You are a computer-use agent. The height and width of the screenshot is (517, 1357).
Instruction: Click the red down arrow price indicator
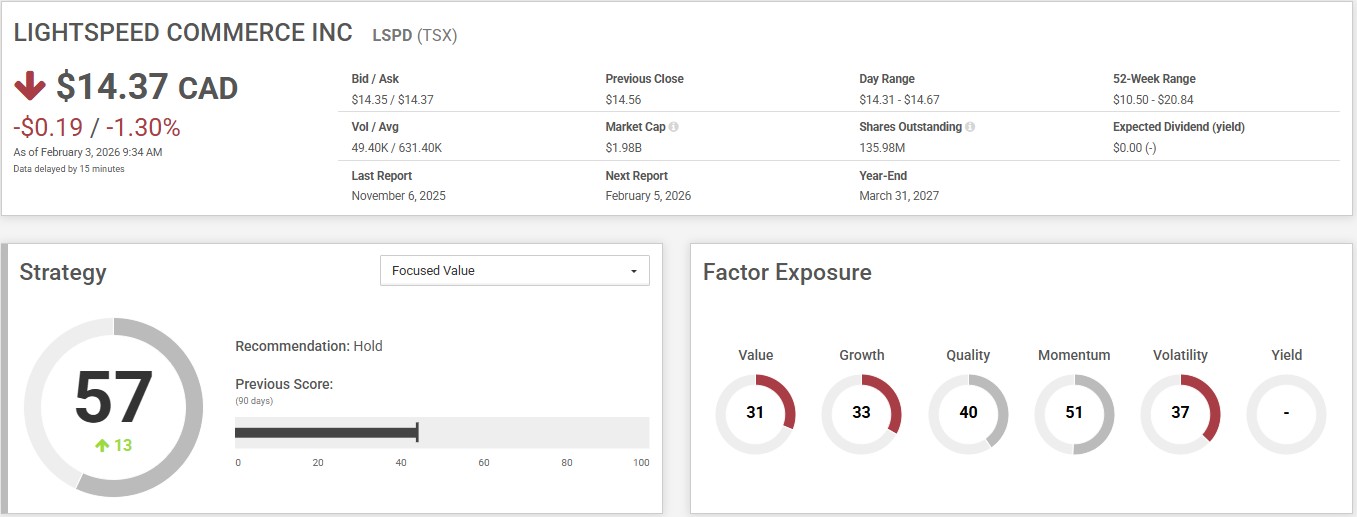point(30,87)
